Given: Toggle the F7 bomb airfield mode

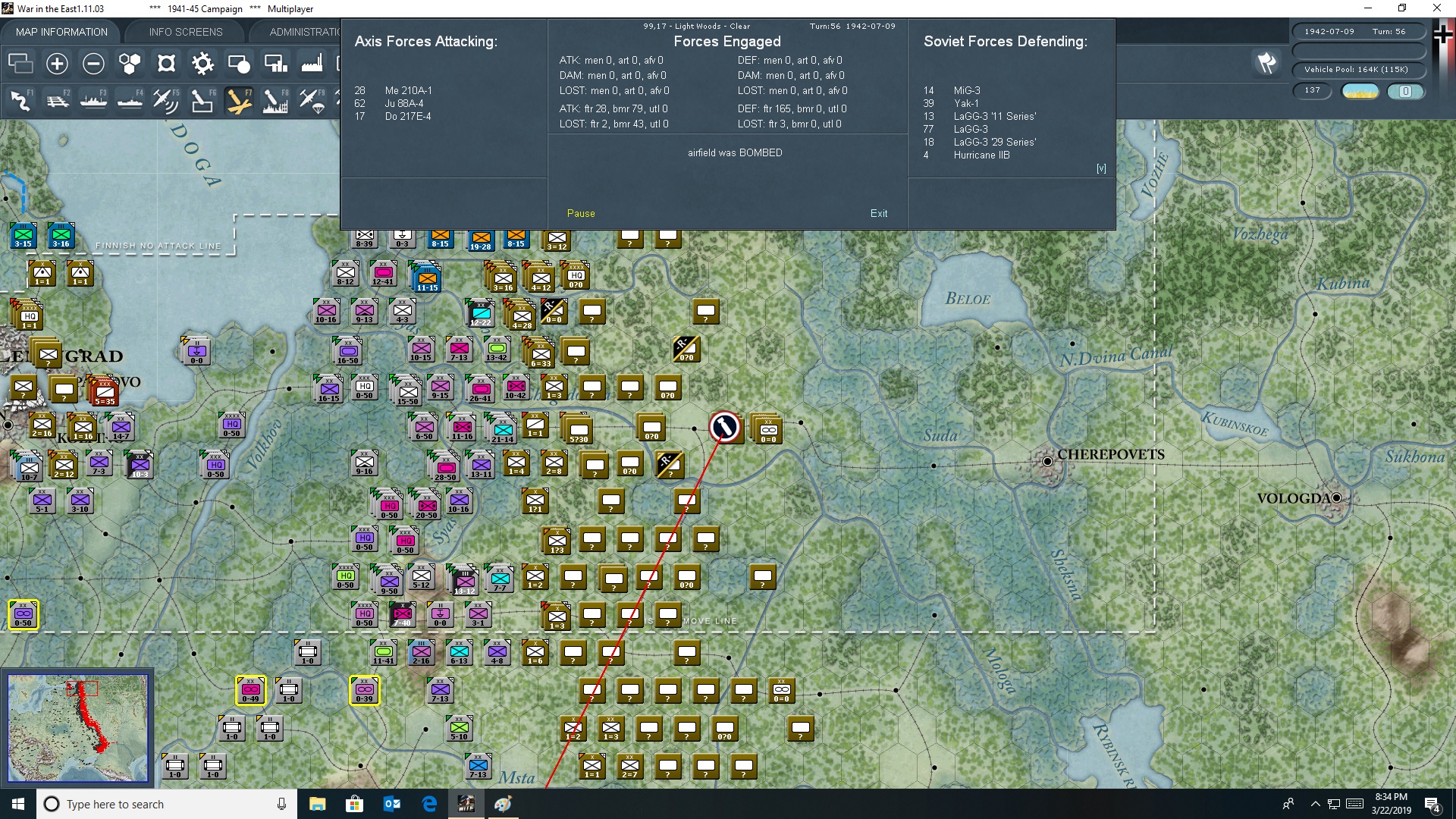Looking at the screenshot, I should point(239,100).
